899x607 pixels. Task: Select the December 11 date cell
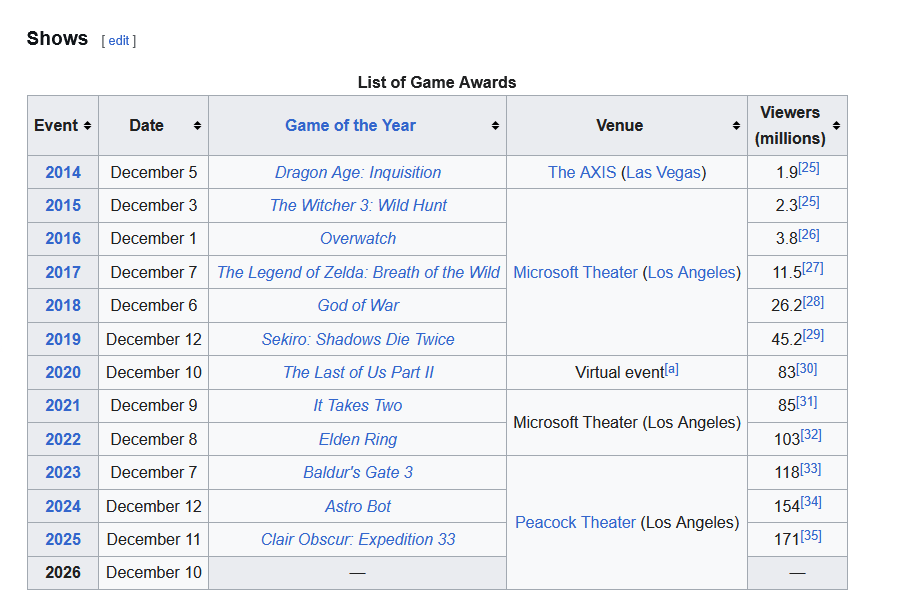(x=154, y=539)
